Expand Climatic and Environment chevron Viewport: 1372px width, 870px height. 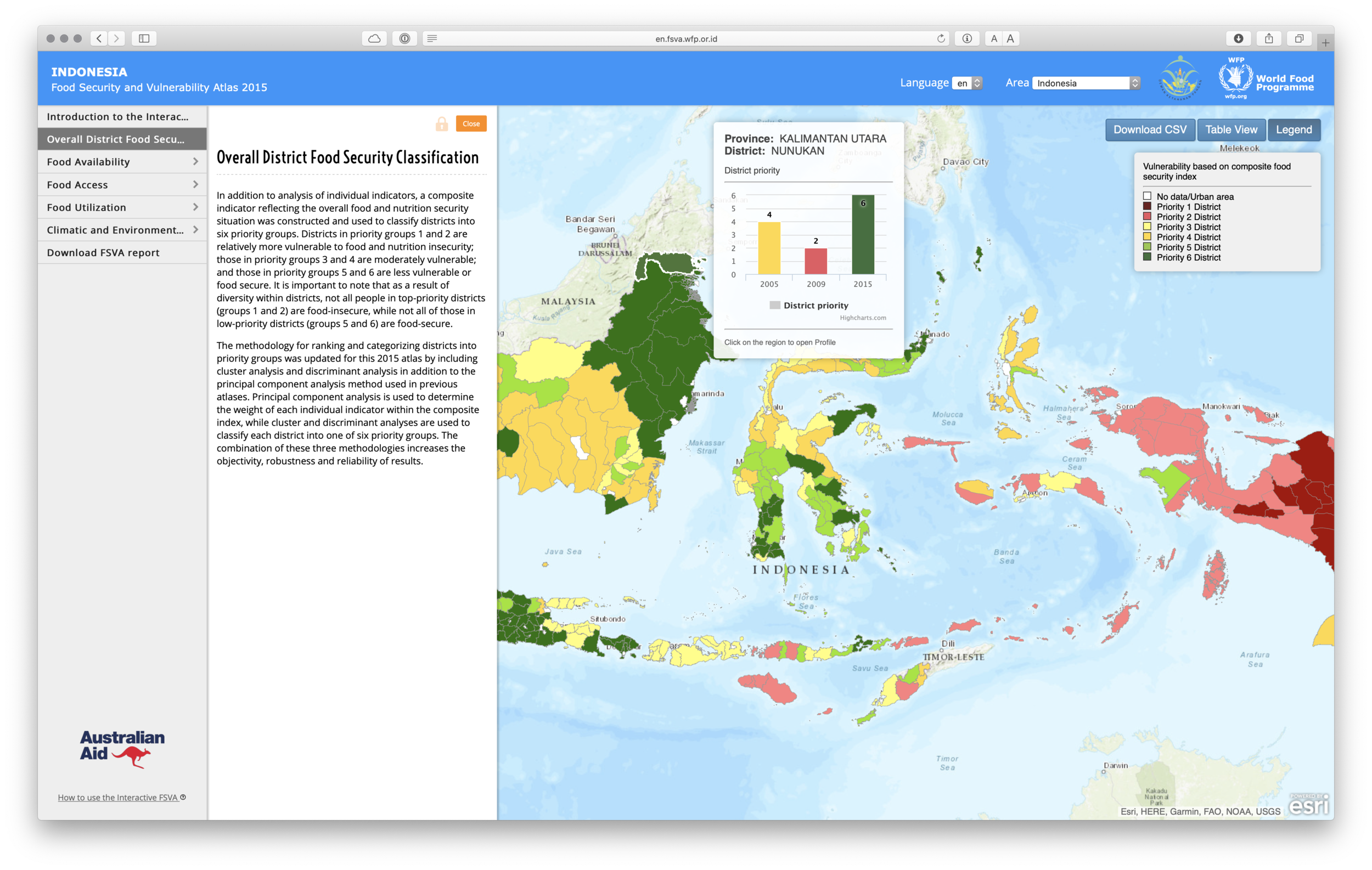(x=195, y=229)
